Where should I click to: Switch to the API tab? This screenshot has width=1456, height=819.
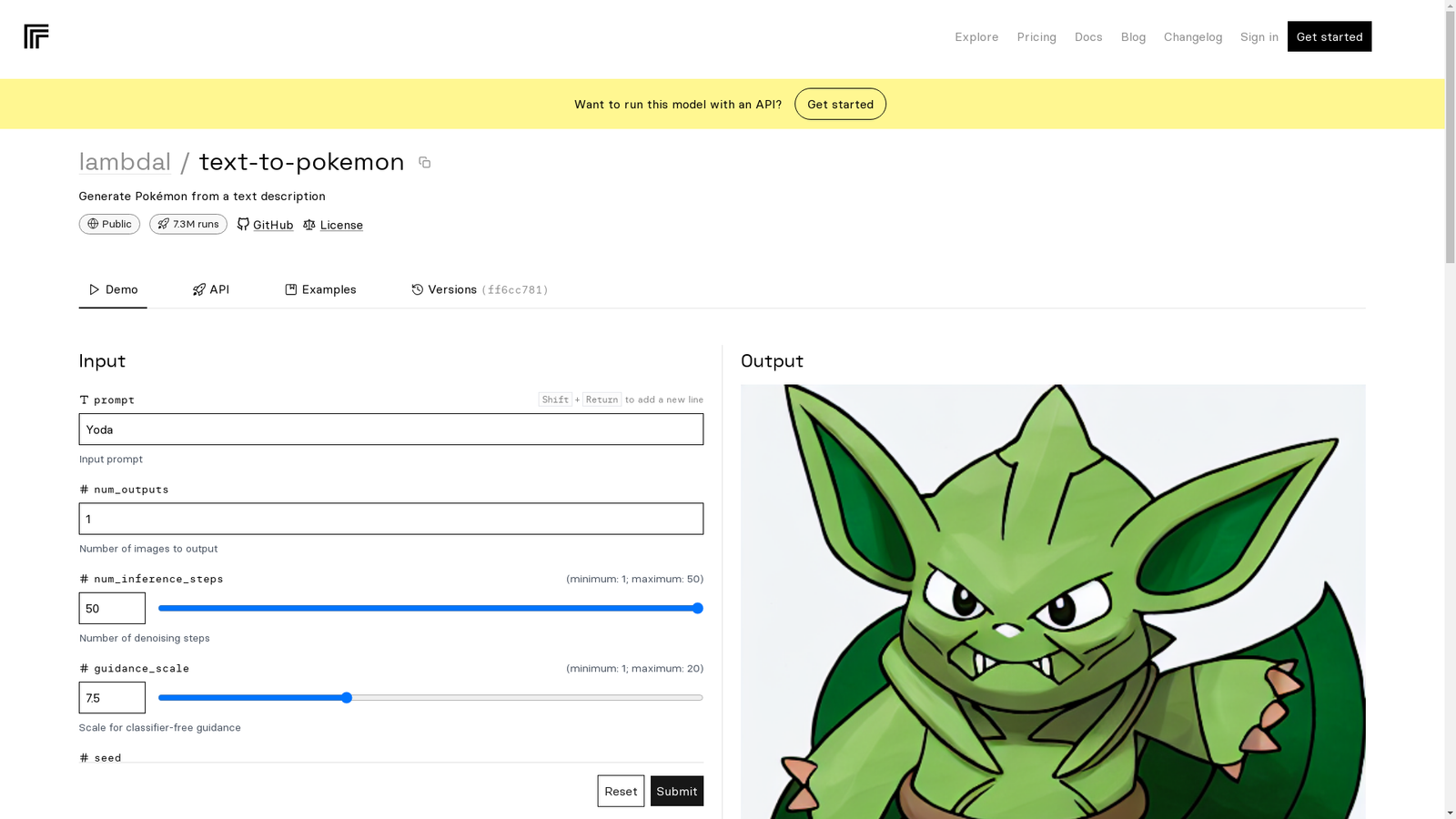click(x=210, y=289)
